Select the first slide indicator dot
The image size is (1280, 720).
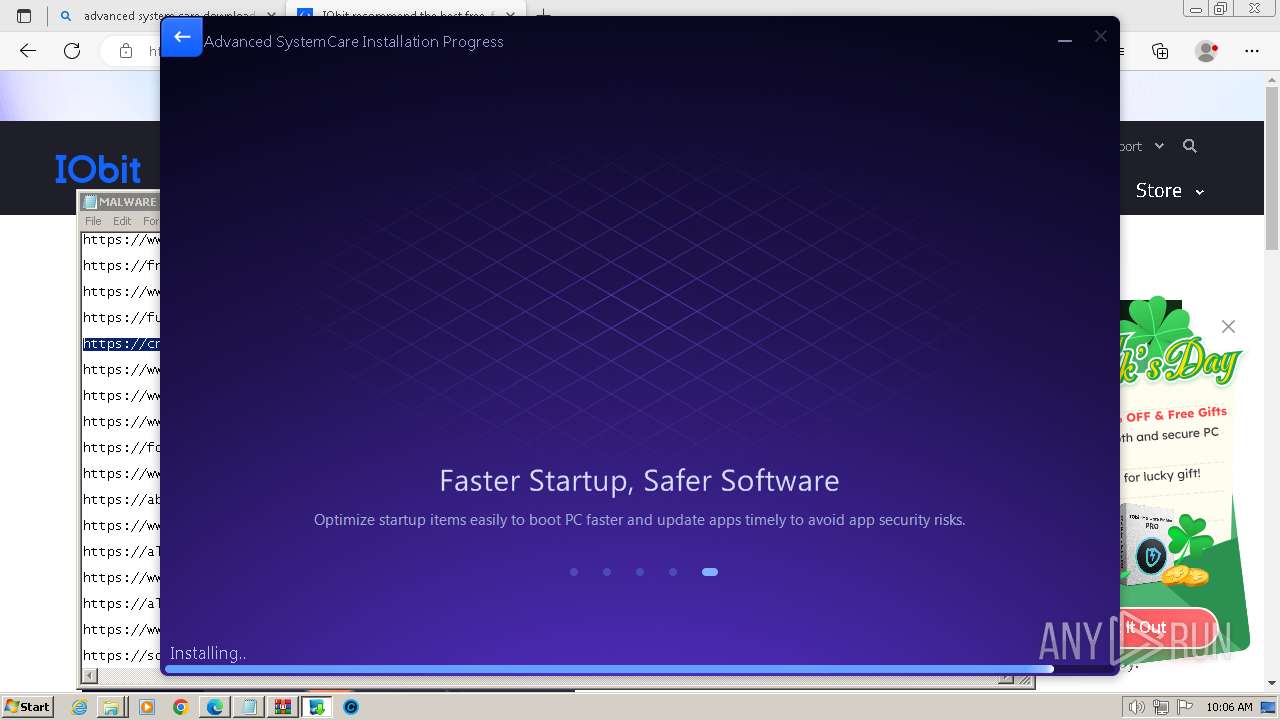coord(574,572)
